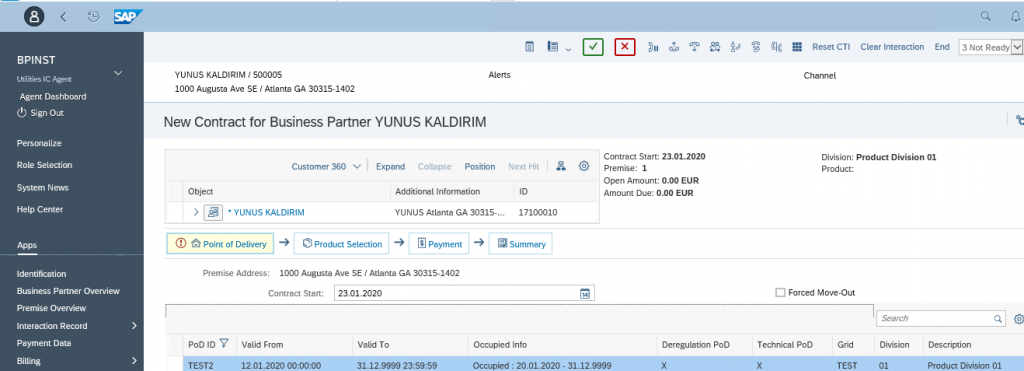Open Agent Dashboard
The image size is (1024, 371).
click(53, 97)
